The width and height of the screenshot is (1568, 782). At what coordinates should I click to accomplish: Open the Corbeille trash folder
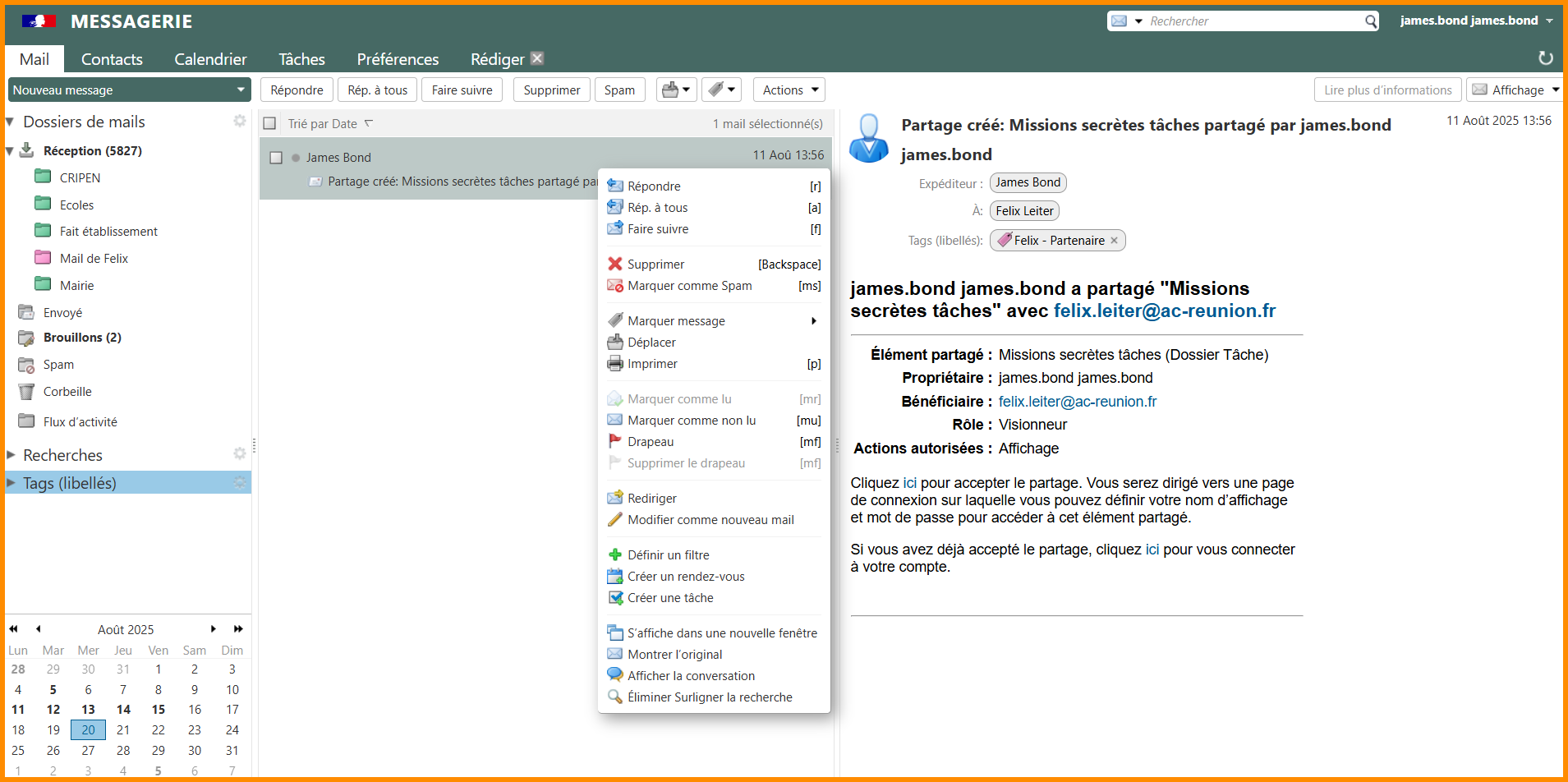click(67, 392)
